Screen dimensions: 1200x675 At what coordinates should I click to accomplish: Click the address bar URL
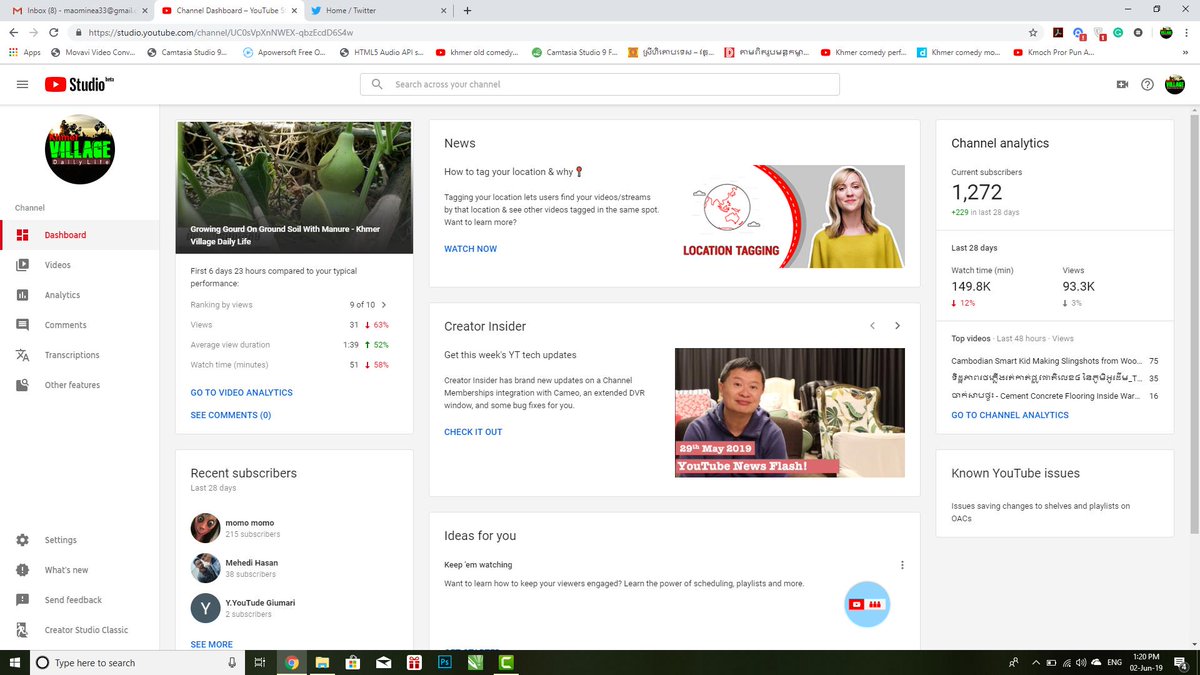coord(221,32)
